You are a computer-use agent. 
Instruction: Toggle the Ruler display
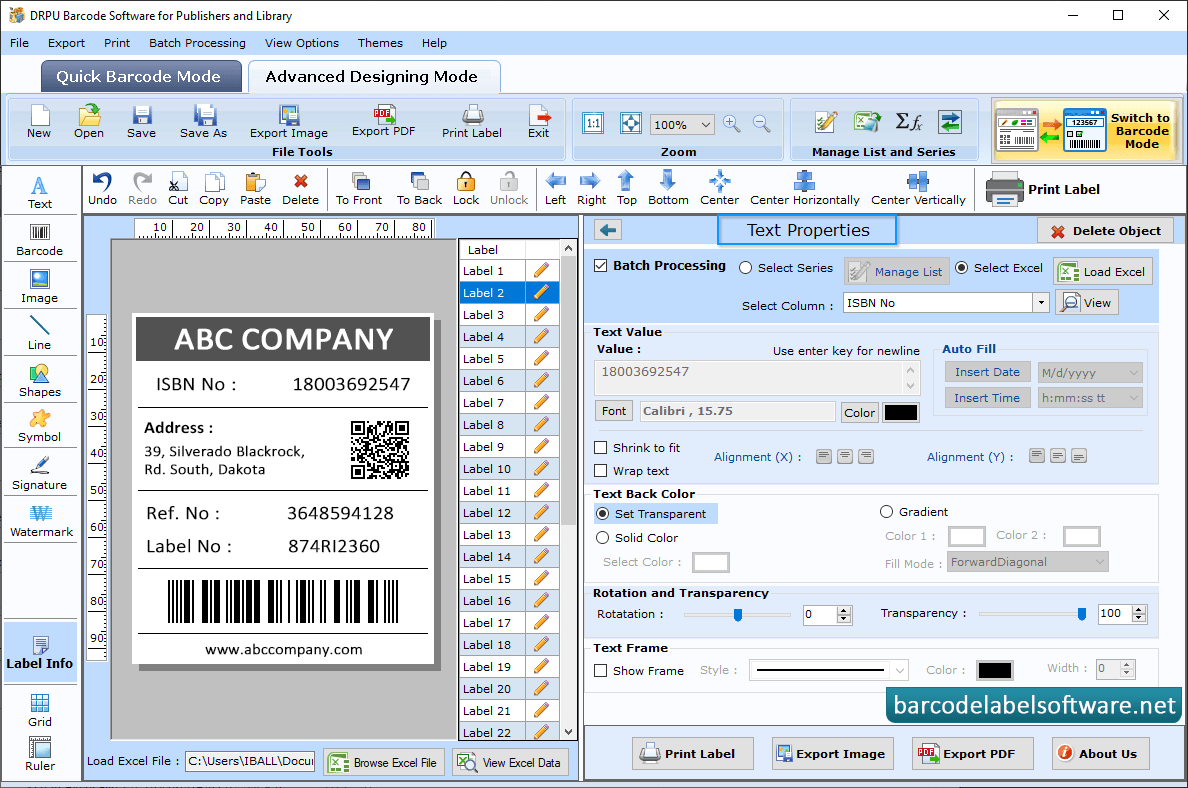[39, 755]
